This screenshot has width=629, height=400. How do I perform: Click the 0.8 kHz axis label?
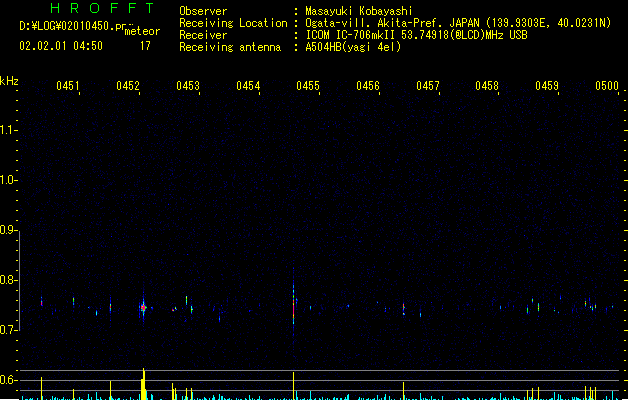8,280
